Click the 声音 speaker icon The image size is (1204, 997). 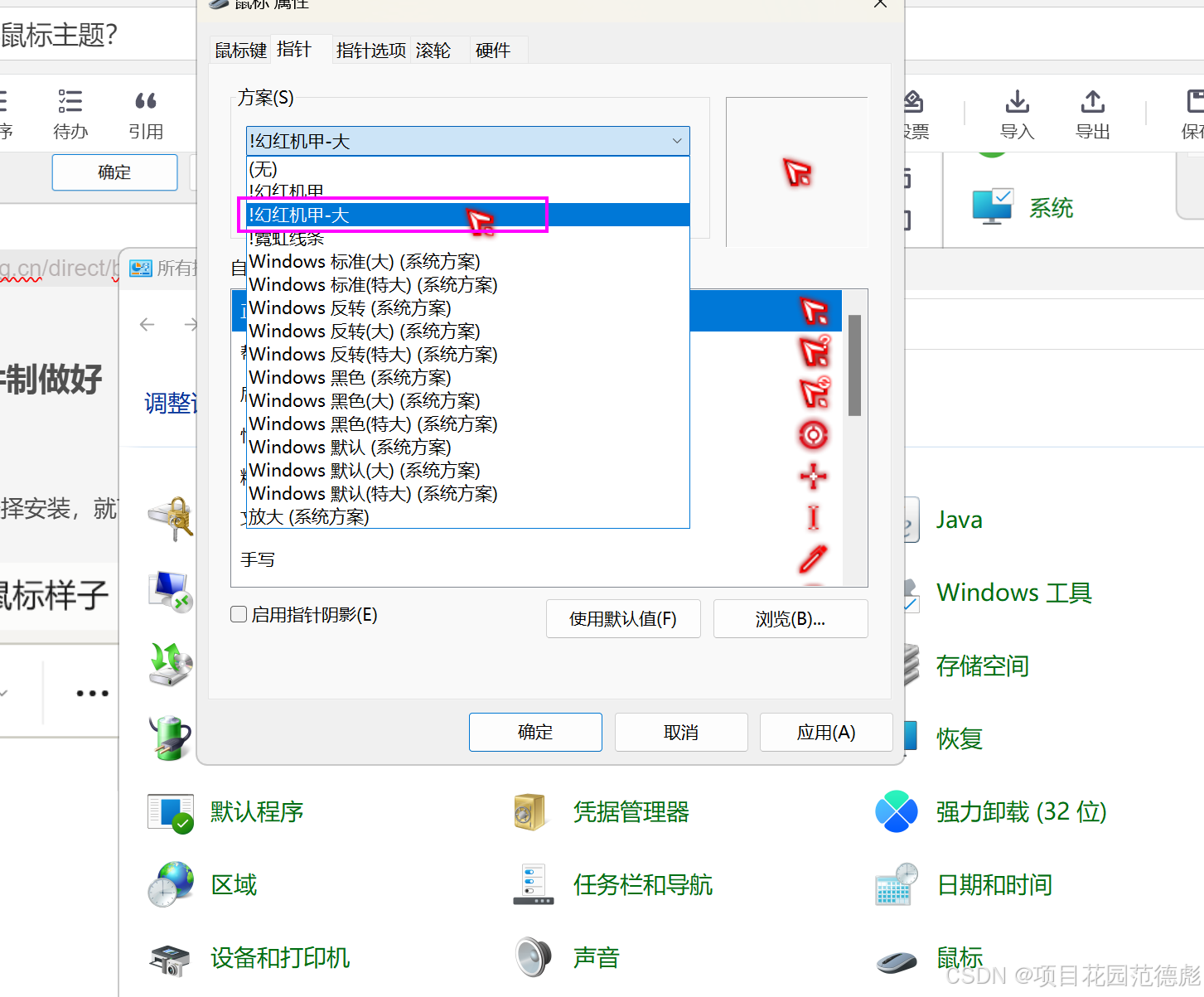[x=533, y=956]
